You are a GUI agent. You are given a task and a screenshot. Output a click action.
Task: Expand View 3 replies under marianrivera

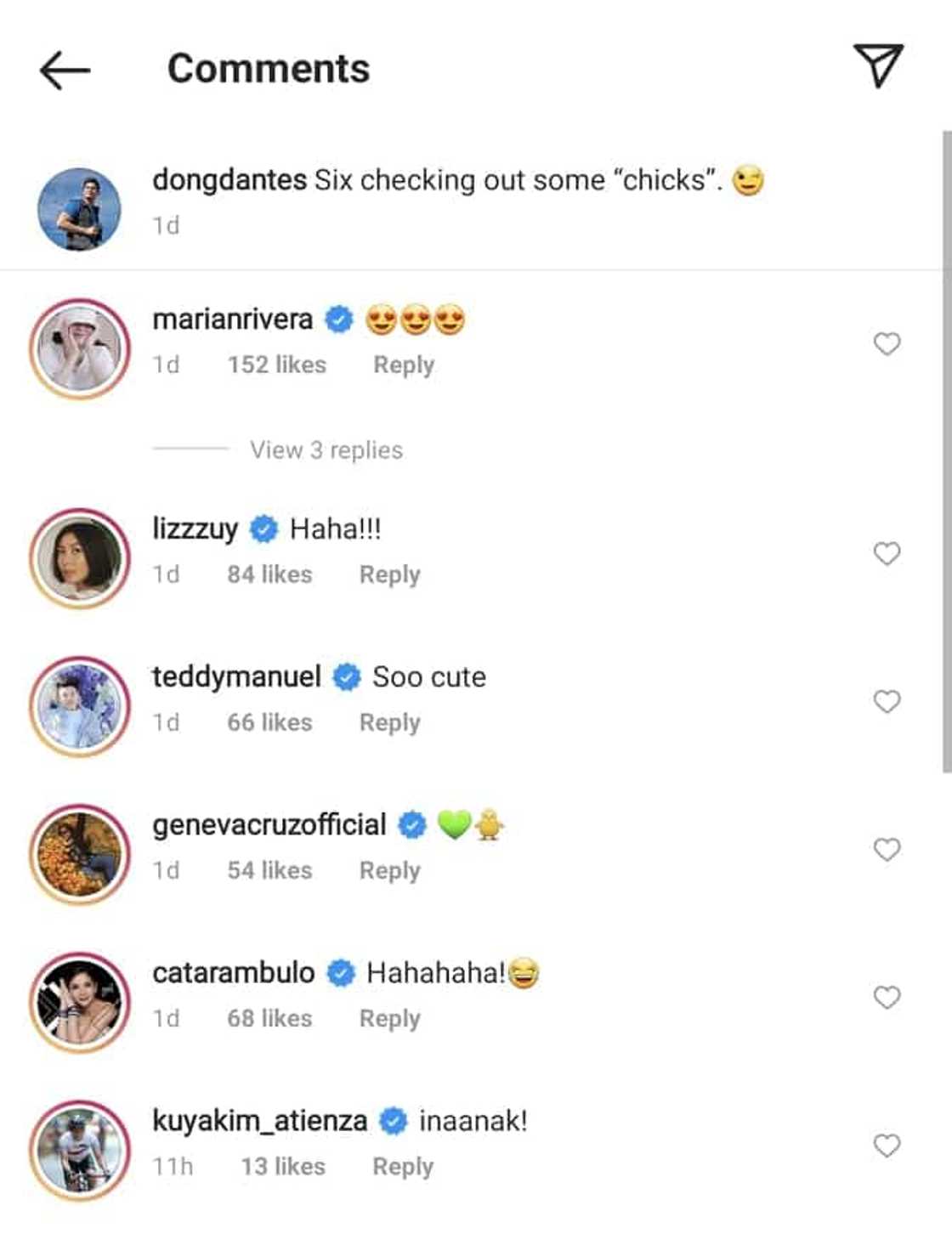pyautogui.click(x=326, y=450)
